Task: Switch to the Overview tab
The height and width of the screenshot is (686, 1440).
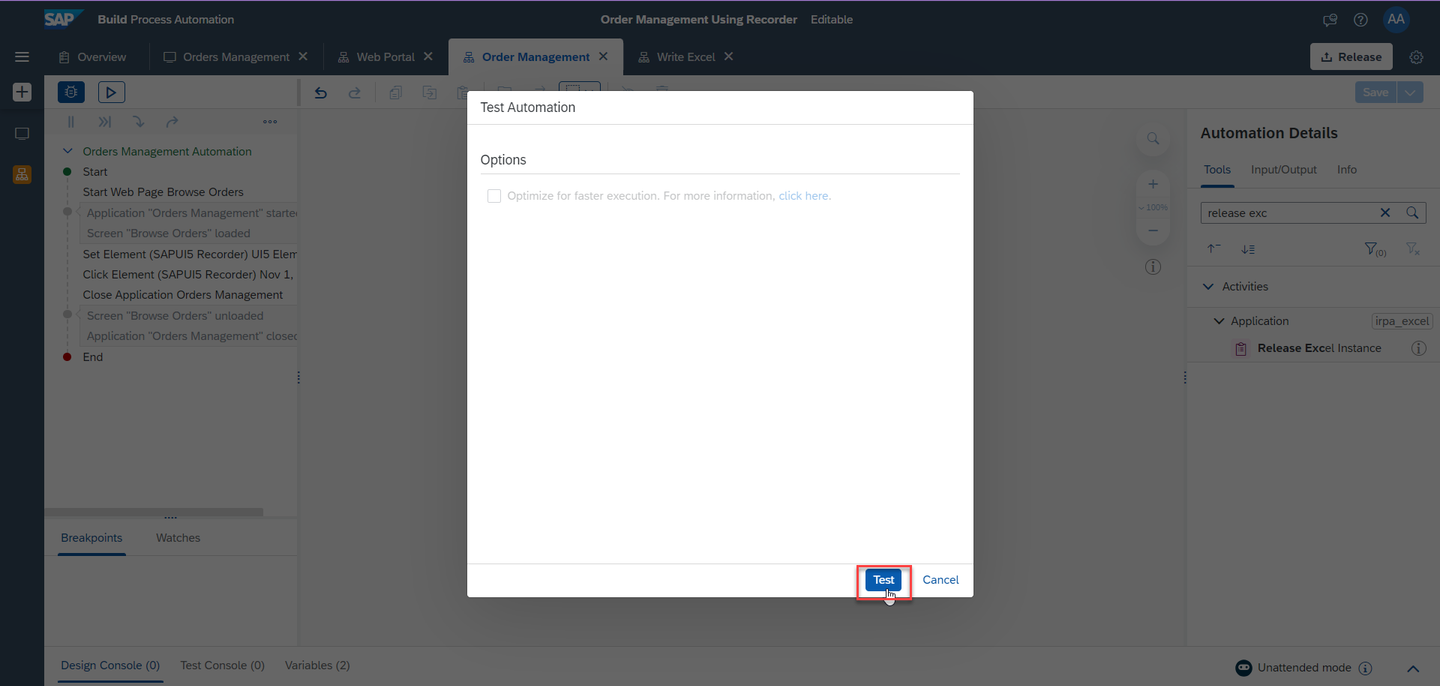Action: [x=92, y=57]
